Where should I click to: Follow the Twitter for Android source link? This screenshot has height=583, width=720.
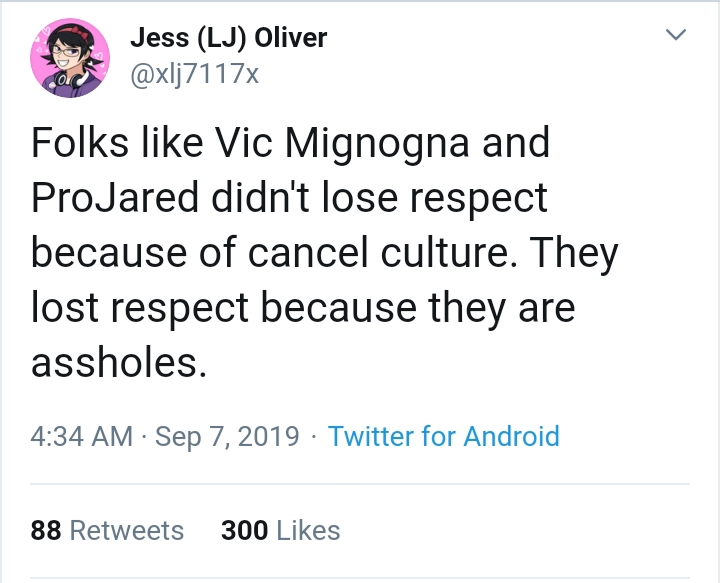click(443, 436)
